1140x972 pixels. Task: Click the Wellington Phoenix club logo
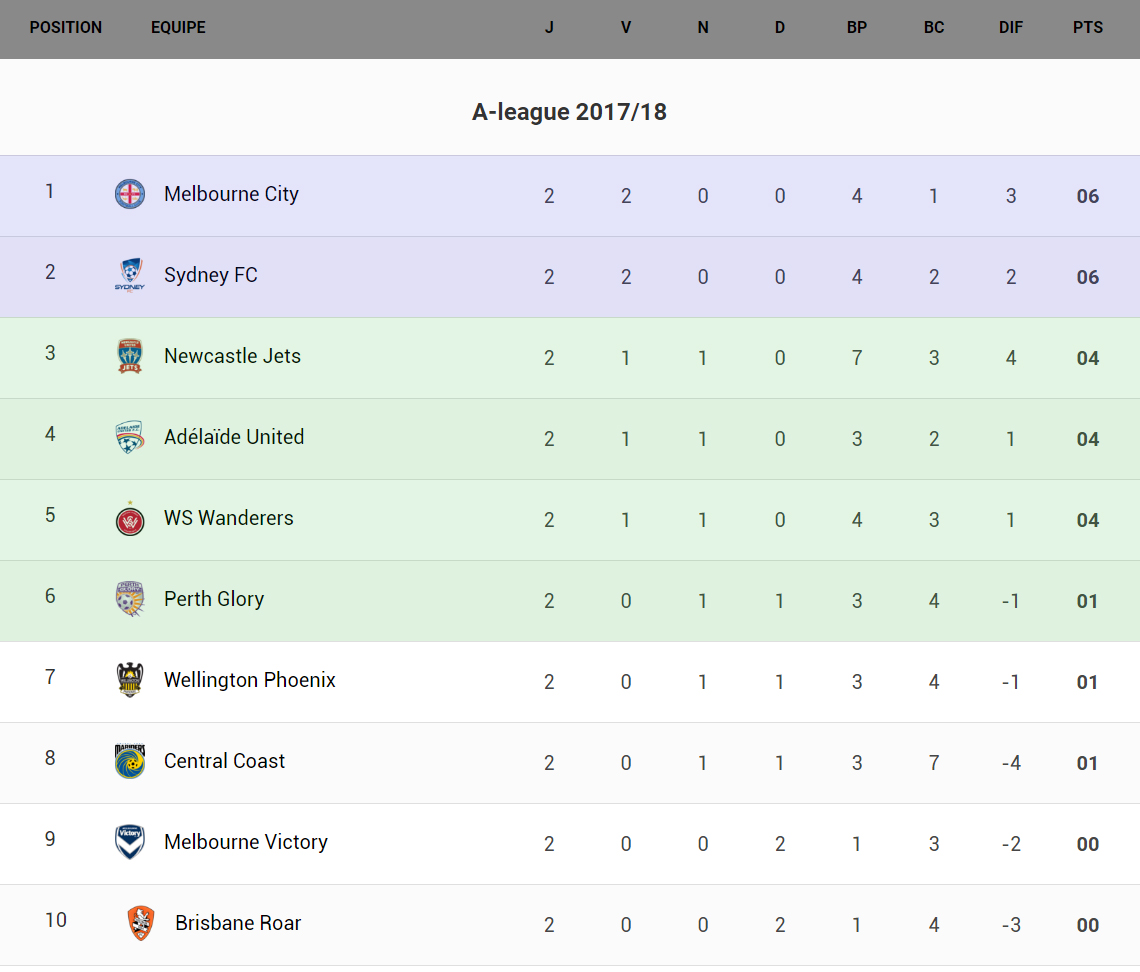(130, 680)
